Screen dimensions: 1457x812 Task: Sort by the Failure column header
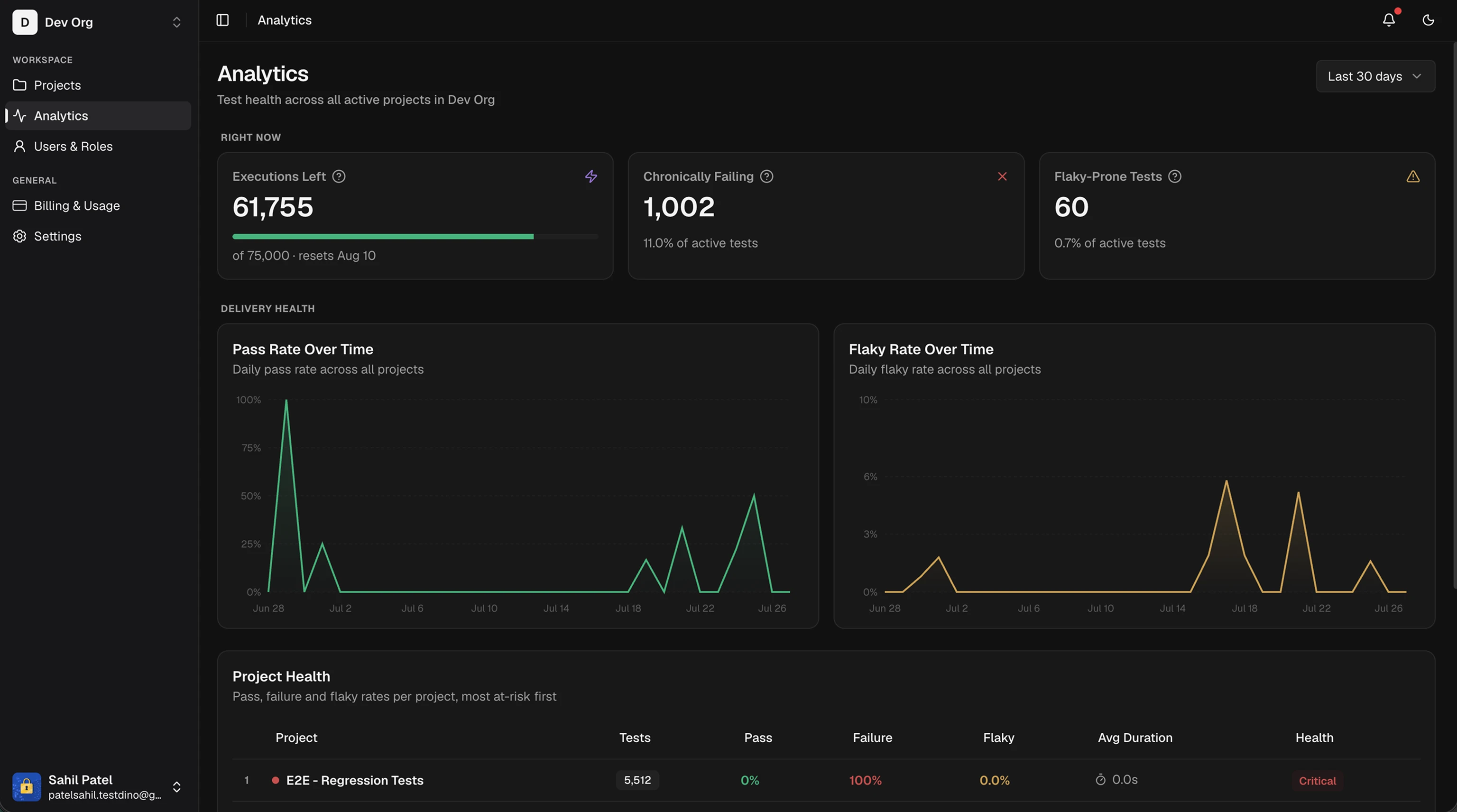pyautogui.click(x=872, y=738)
